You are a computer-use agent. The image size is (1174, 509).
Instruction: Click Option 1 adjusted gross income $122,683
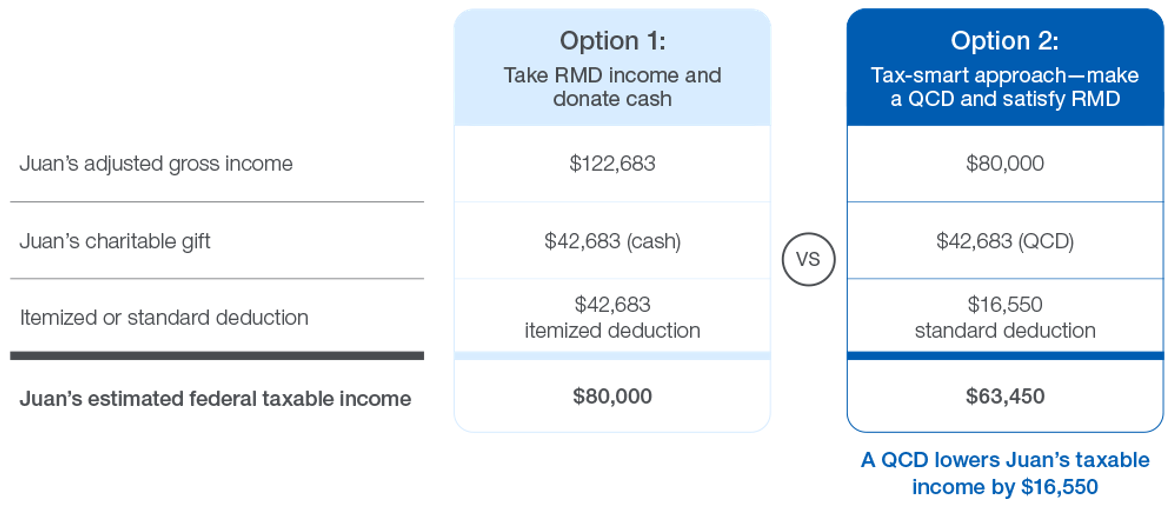click(612, 163)
